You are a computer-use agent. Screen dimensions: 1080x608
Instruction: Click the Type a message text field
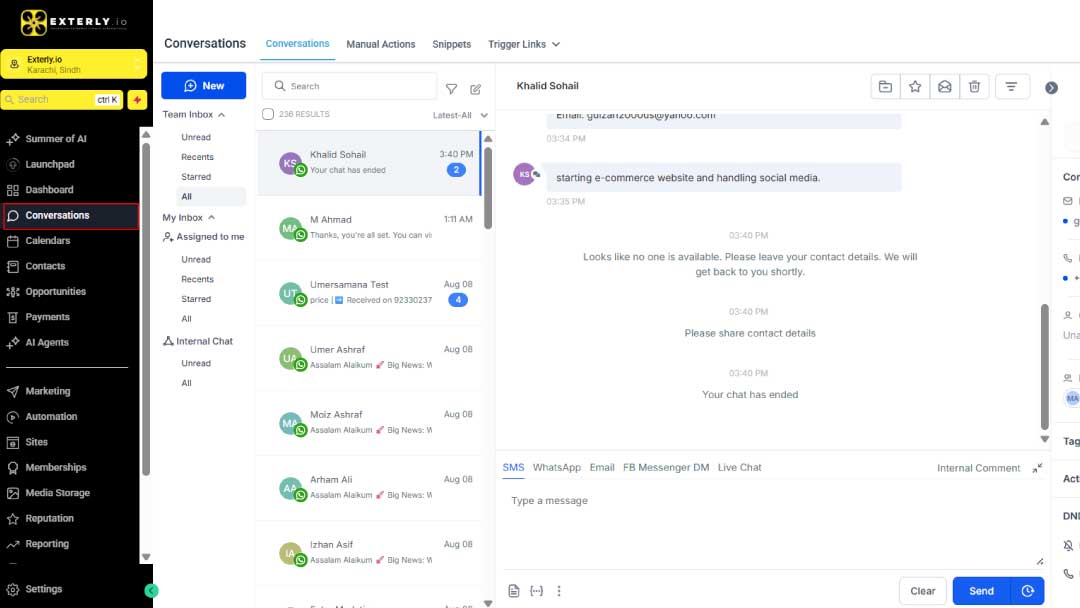tap(770, 520)
